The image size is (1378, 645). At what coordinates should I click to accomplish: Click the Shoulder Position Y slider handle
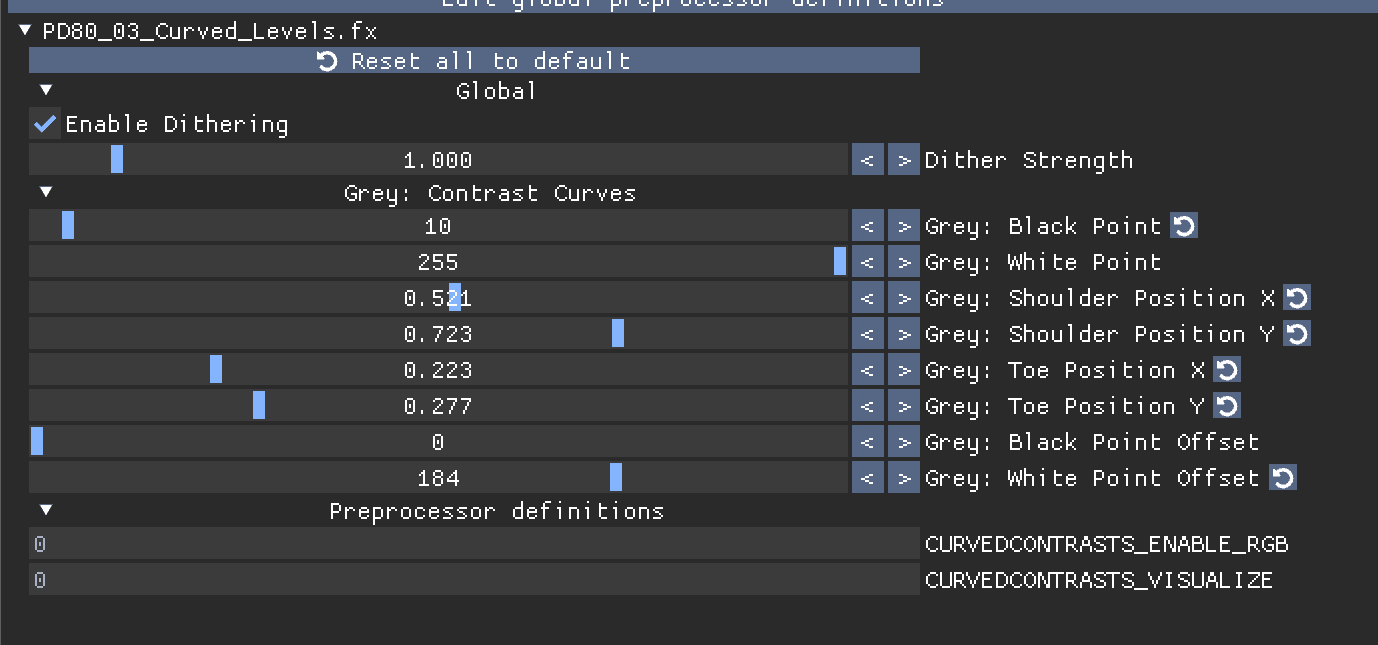click(x=618, y=334)
